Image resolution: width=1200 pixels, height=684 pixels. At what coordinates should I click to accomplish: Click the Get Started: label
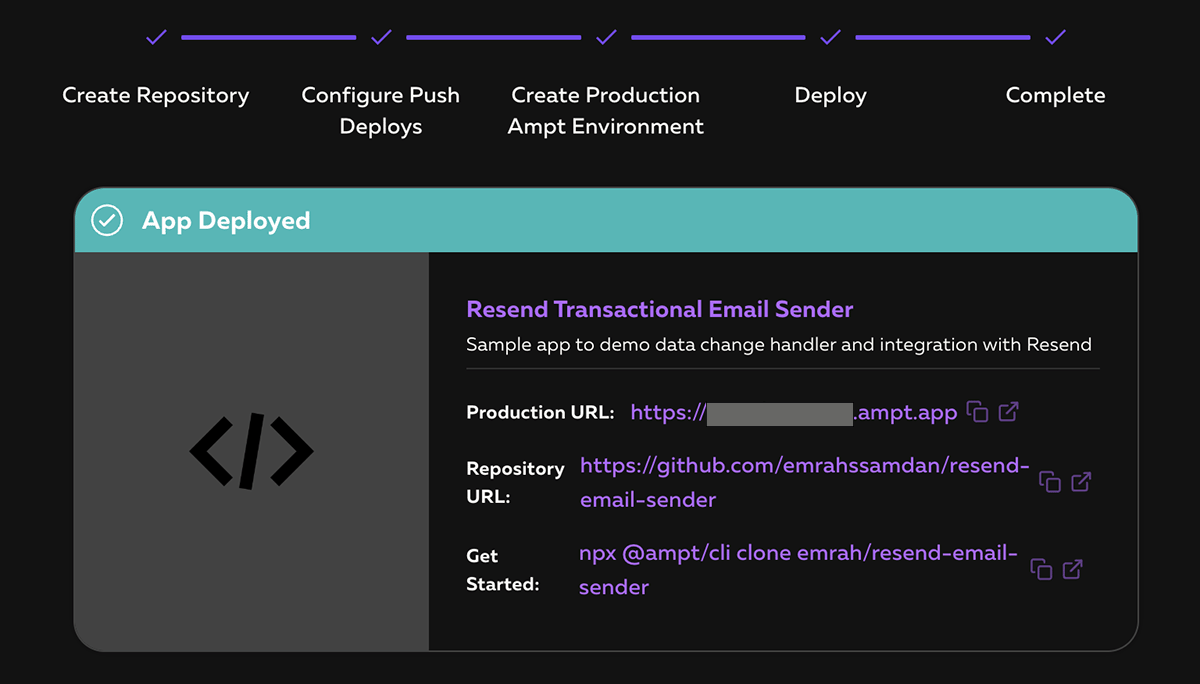click(503, 570)
